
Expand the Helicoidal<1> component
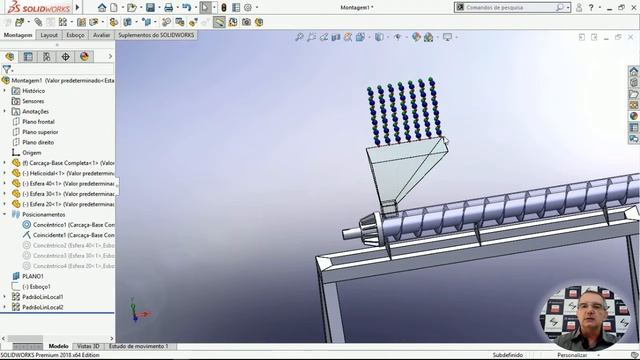5,173
